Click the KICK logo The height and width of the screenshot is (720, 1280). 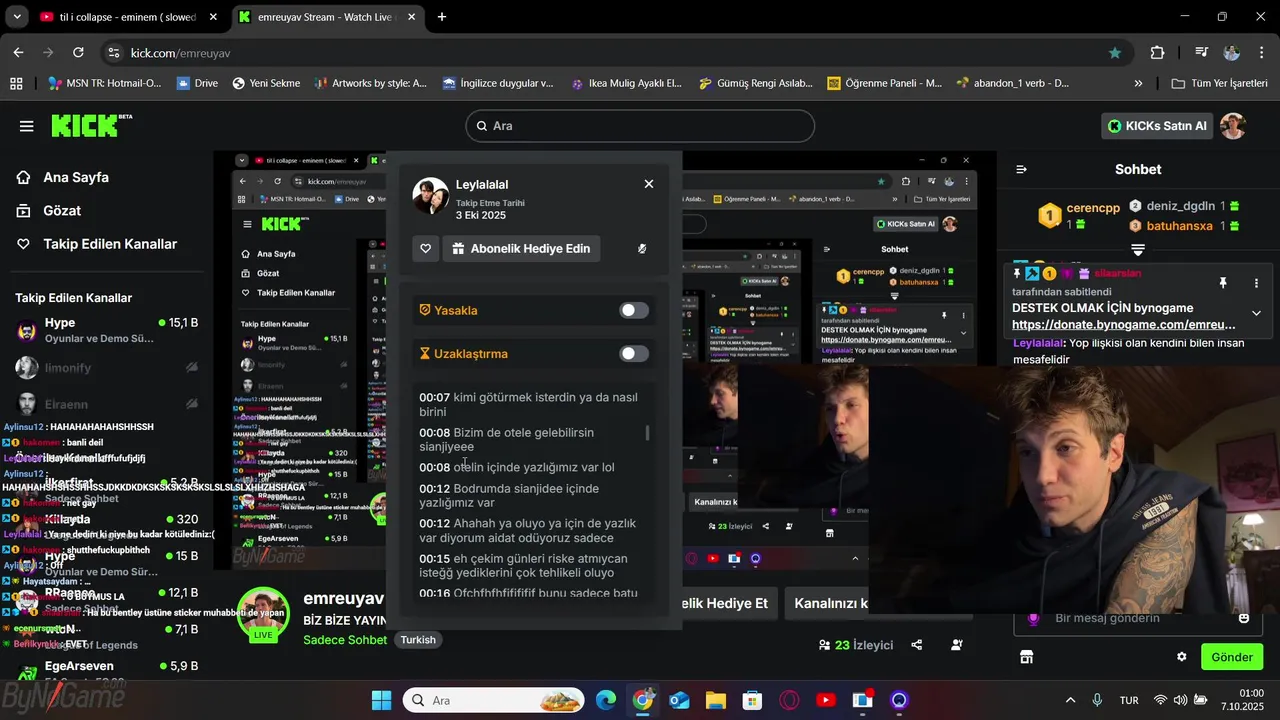(91, 125)
